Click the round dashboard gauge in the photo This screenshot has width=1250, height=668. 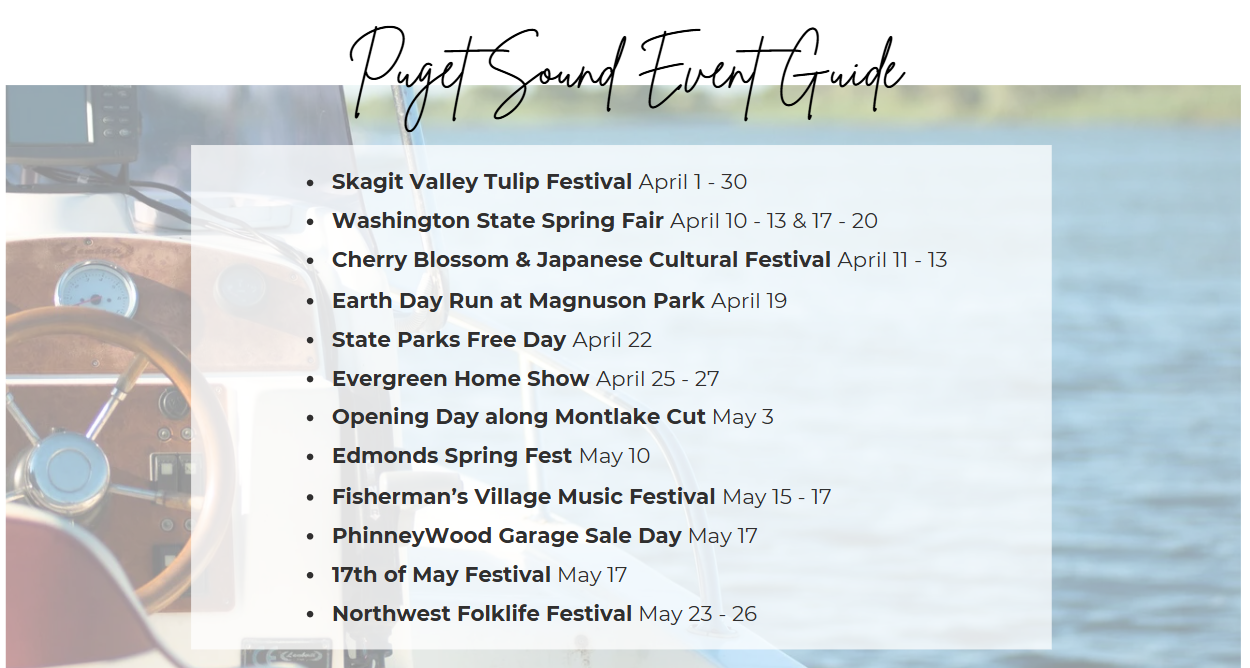(96, 289)
